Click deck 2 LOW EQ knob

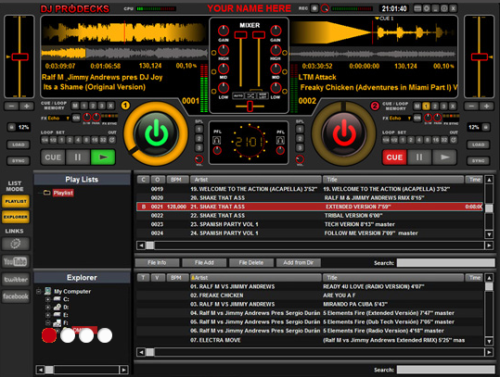tap(275, 88)
